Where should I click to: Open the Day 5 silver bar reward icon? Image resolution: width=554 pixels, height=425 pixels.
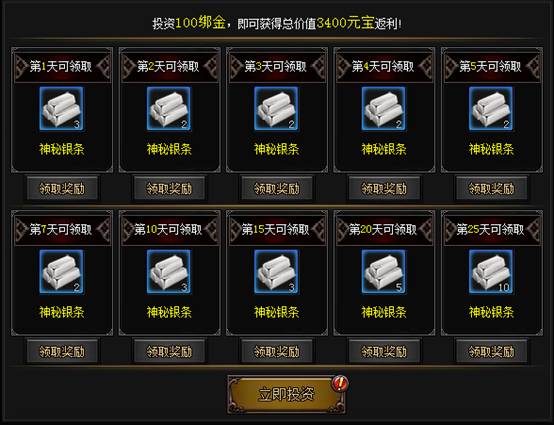[x=491, y=108]
